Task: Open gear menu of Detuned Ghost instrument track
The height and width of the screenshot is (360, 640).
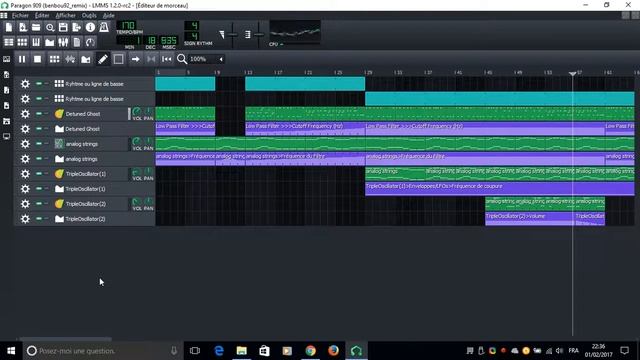Action: [x=25, y=114]
